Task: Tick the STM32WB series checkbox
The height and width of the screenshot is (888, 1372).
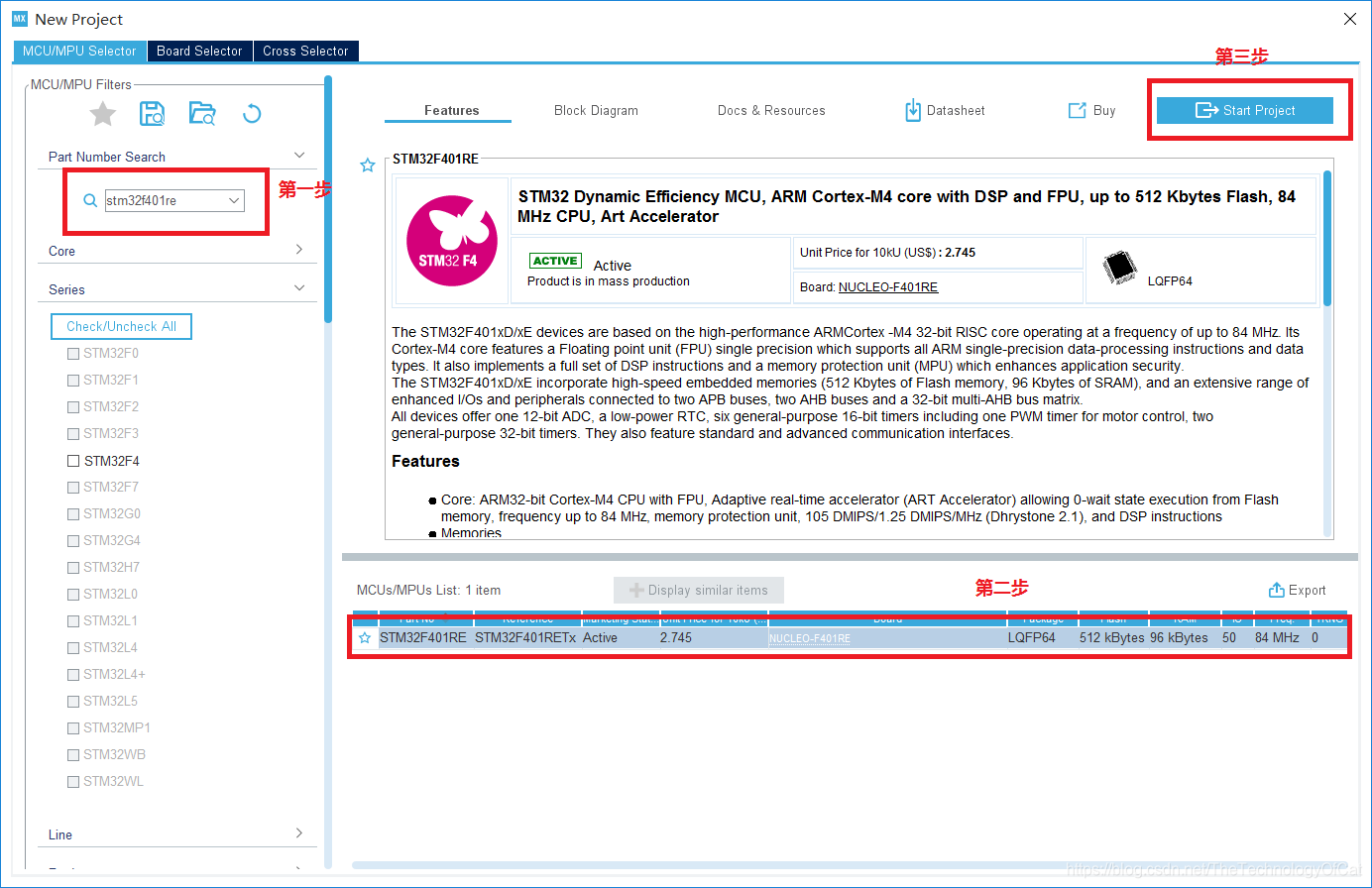Action: coord(73,754)
